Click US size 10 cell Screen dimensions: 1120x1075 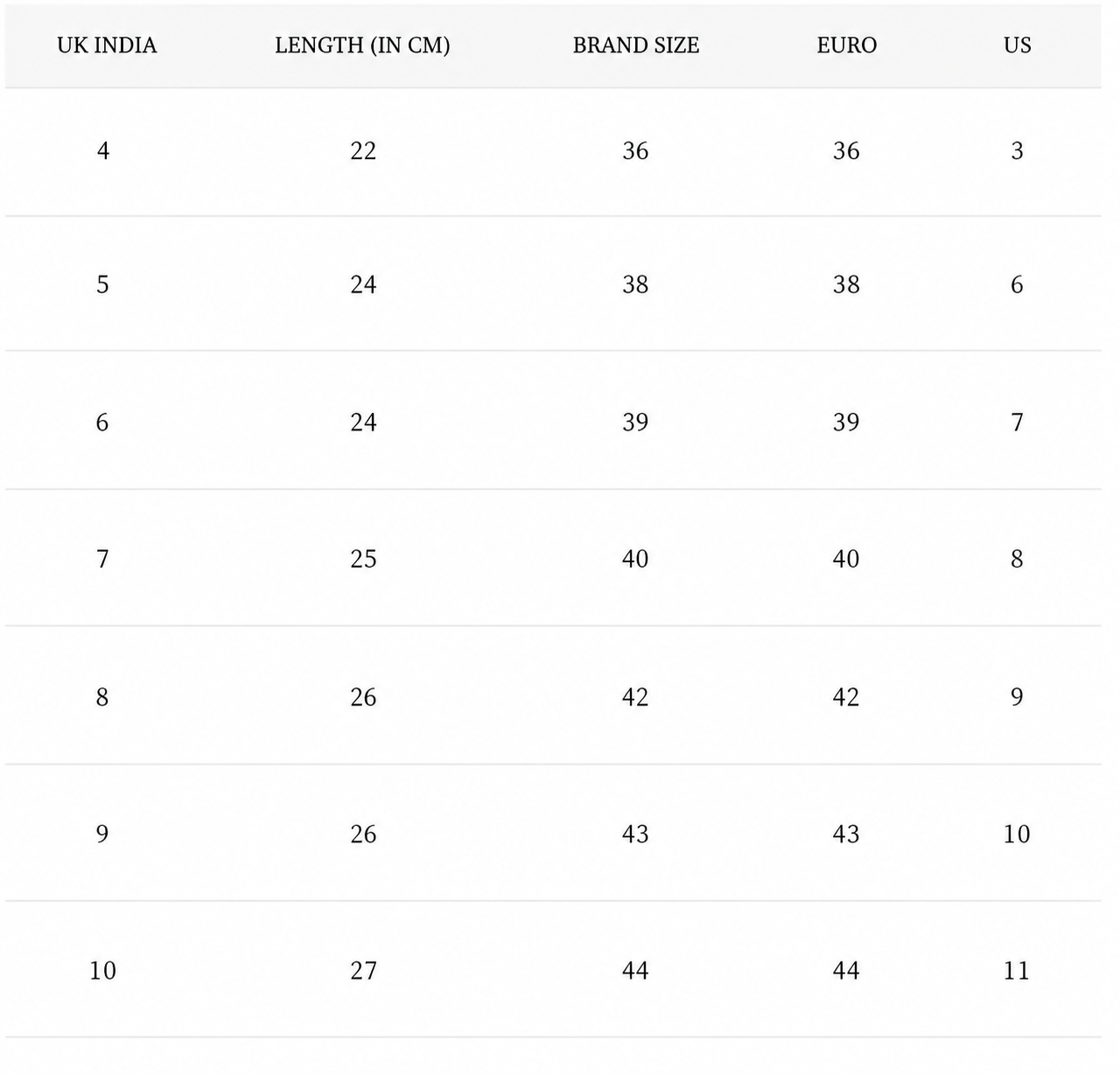tap(1017, 834)
